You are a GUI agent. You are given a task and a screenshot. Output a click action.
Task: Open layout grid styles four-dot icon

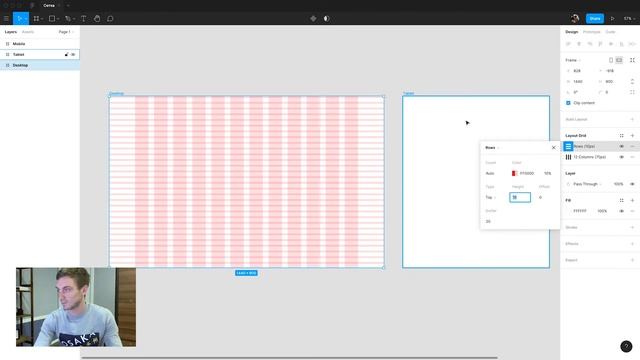622,136
